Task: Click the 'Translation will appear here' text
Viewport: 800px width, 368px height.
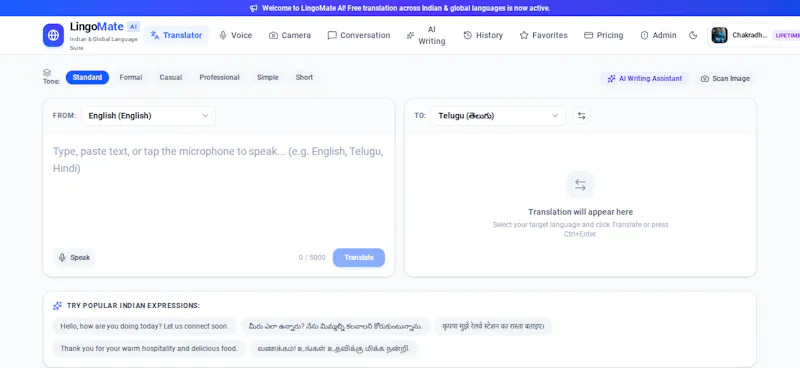Action: coord(580,212)
